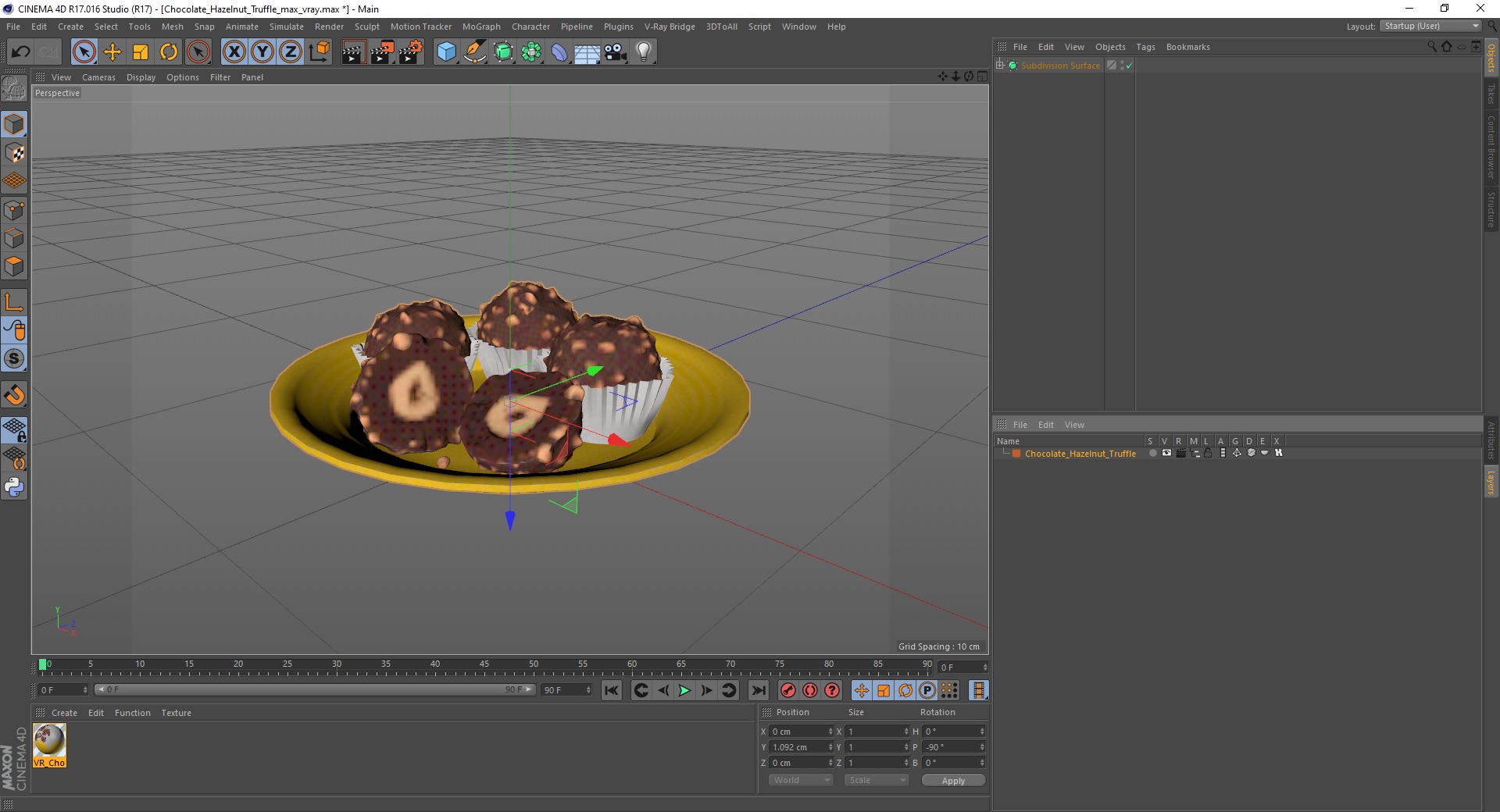Click the Python script icon
Viewport: 1500px width, 812px height.
tap(14, 487)
